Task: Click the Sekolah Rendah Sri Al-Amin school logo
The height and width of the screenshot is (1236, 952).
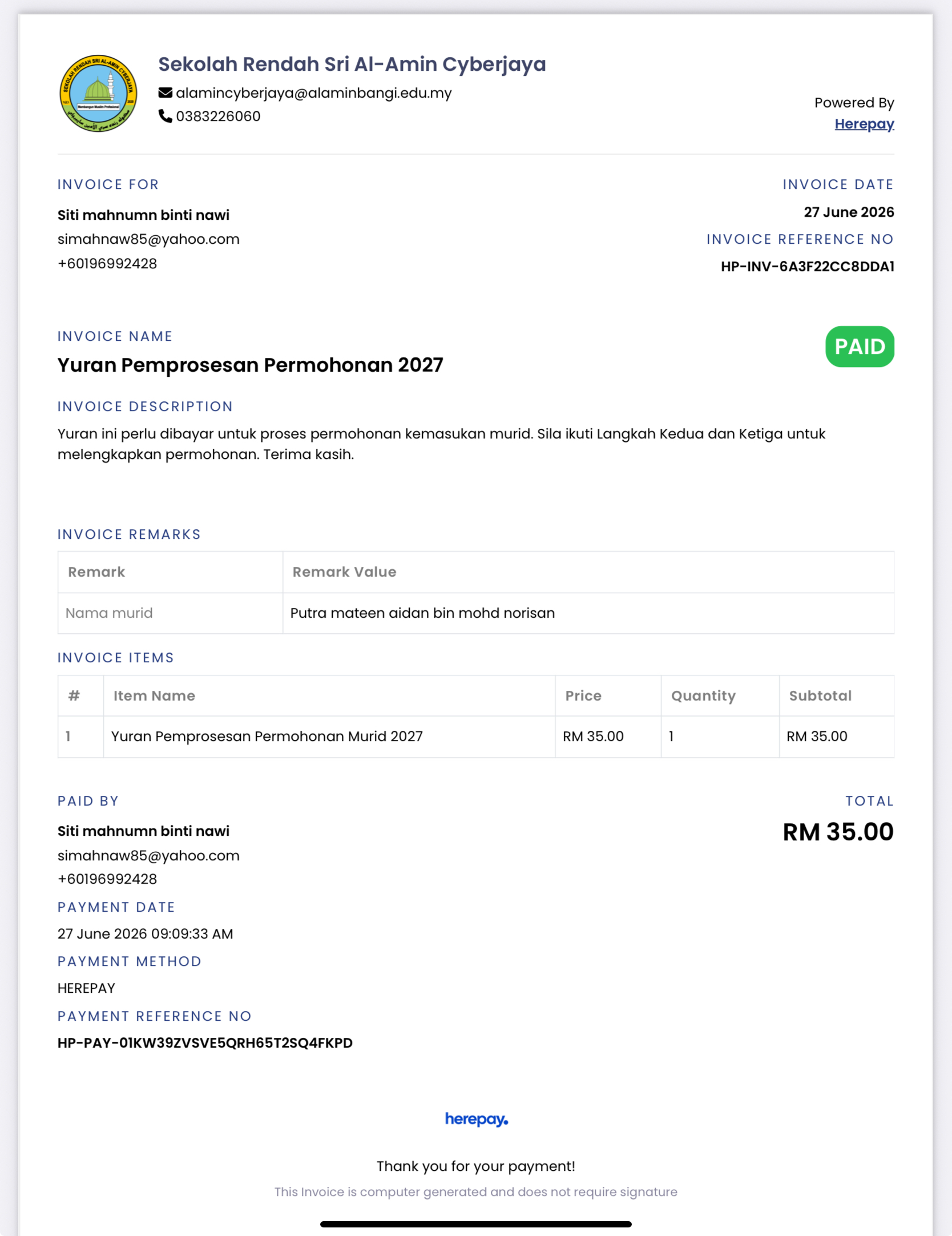Action: (x=98, y=93)
